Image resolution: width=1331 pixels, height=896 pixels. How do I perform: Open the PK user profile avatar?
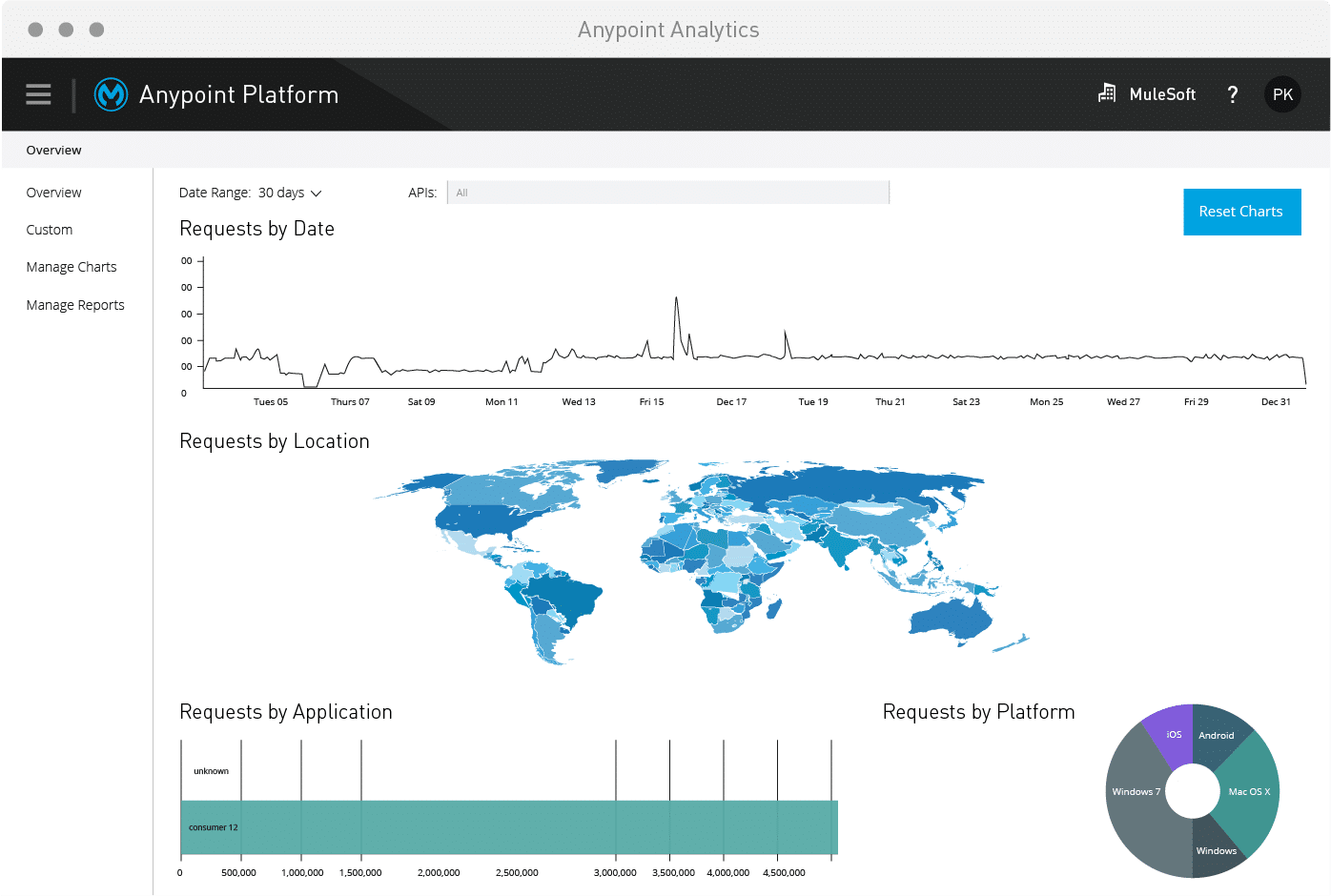point(1282,94)
